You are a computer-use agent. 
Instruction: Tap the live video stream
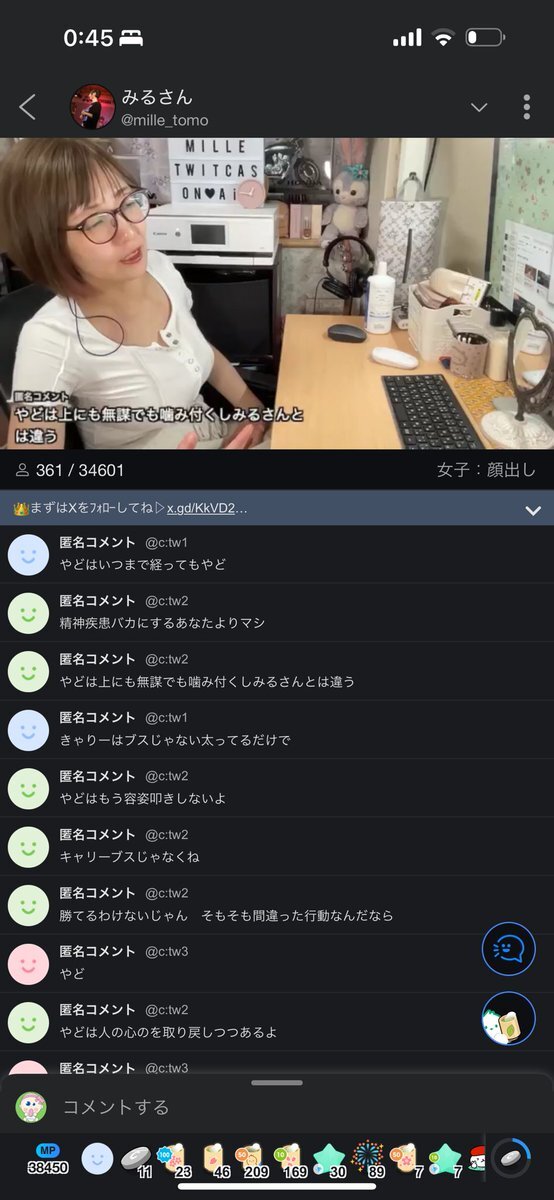point(277,293)
